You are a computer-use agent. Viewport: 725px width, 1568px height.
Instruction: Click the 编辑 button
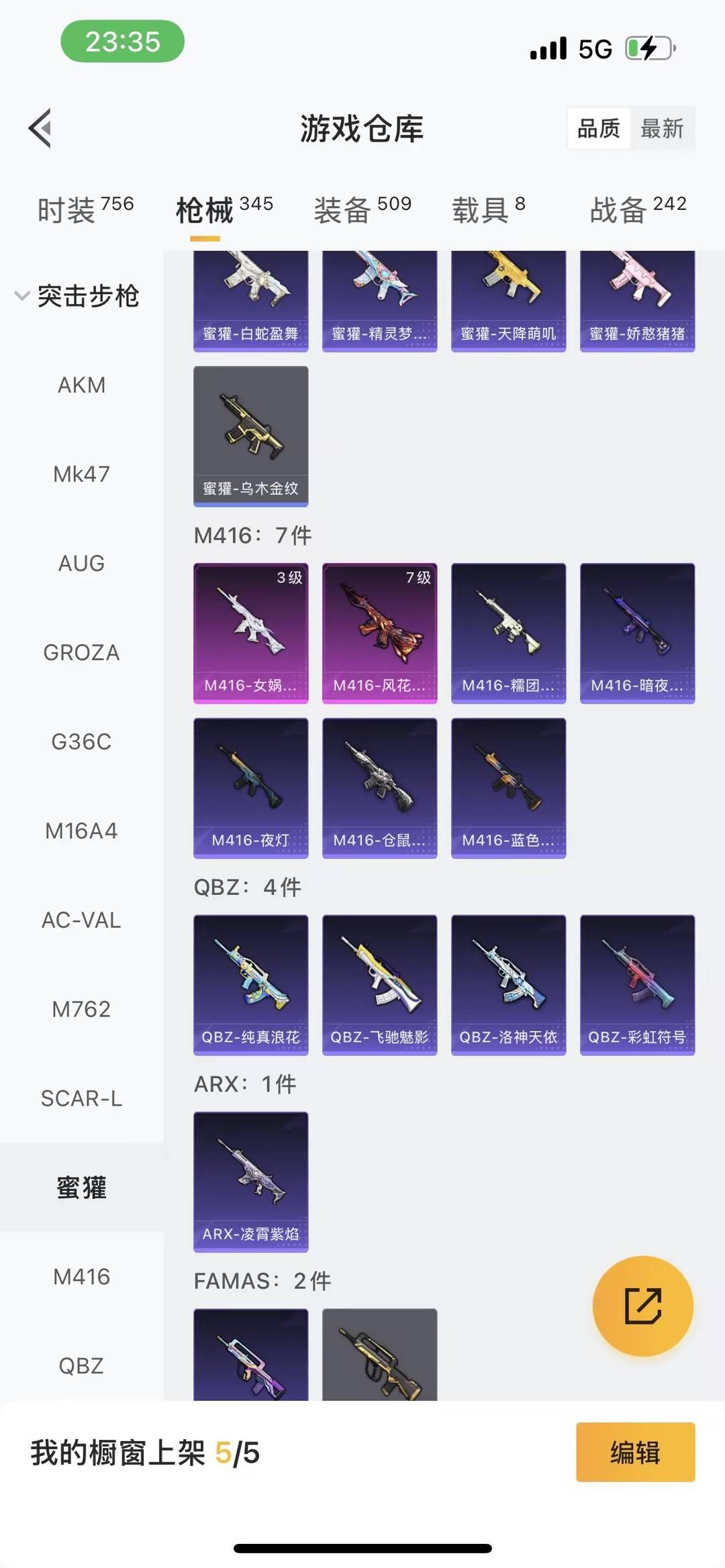636,1452
